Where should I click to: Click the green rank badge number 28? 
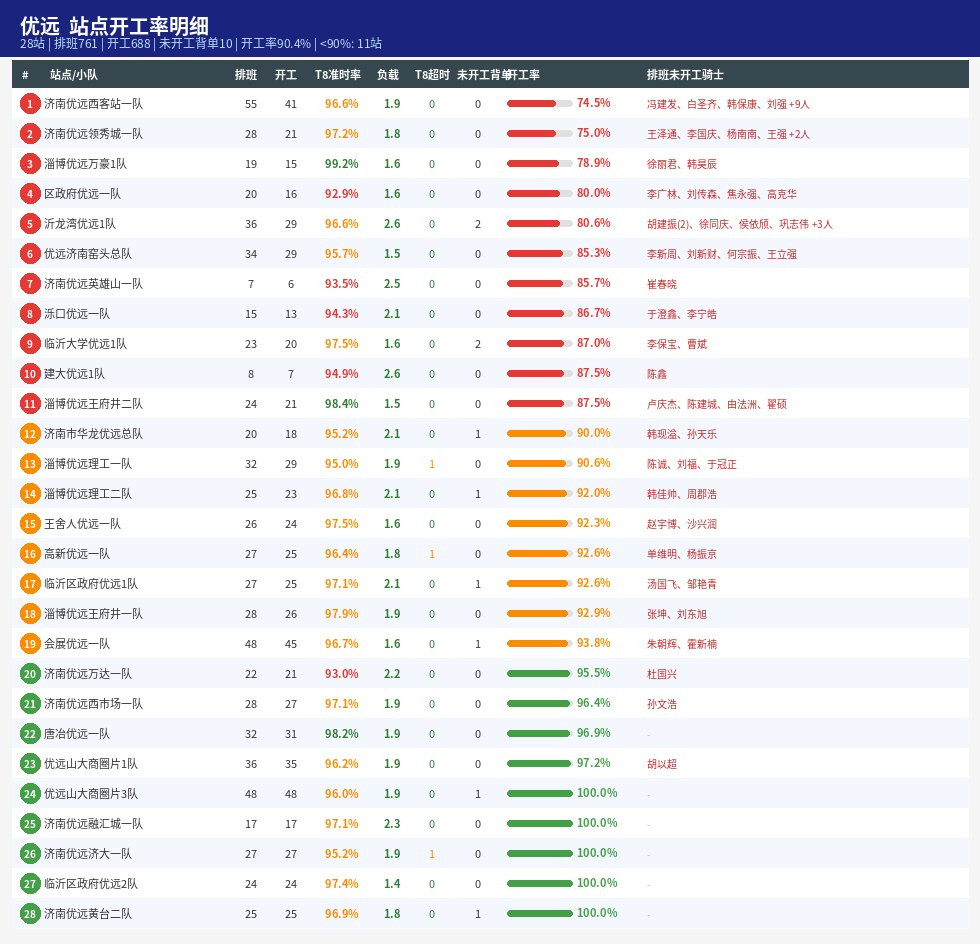pos(29,914)
